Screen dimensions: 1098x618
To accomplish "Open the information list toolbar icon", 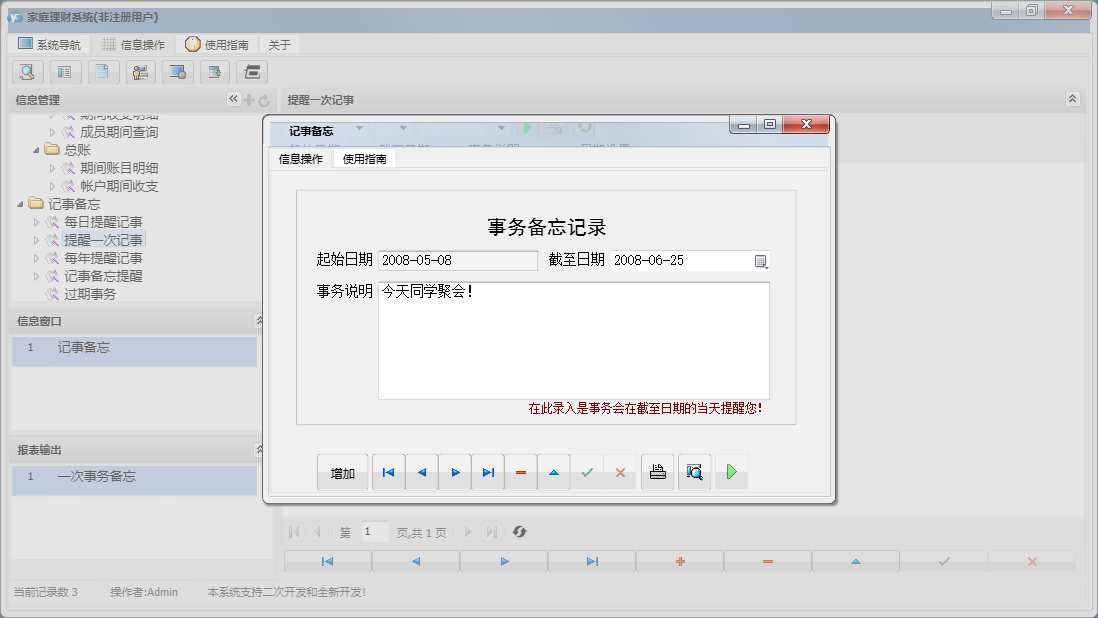I will [65, 72].
